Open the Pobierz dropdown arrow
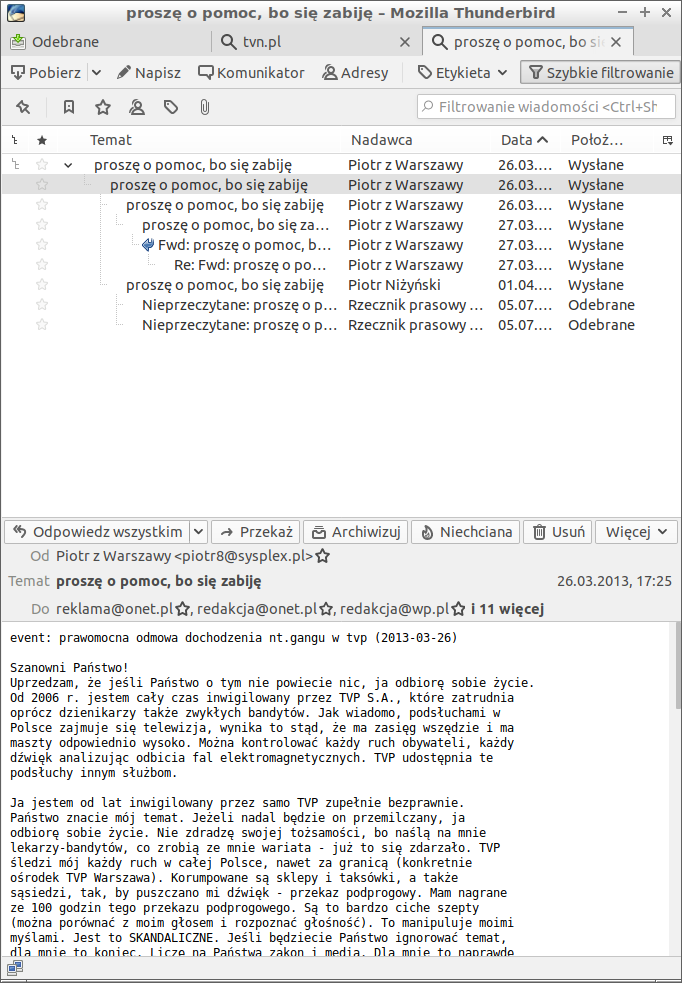Screen dimensions: 682x983 pos(97,73)
